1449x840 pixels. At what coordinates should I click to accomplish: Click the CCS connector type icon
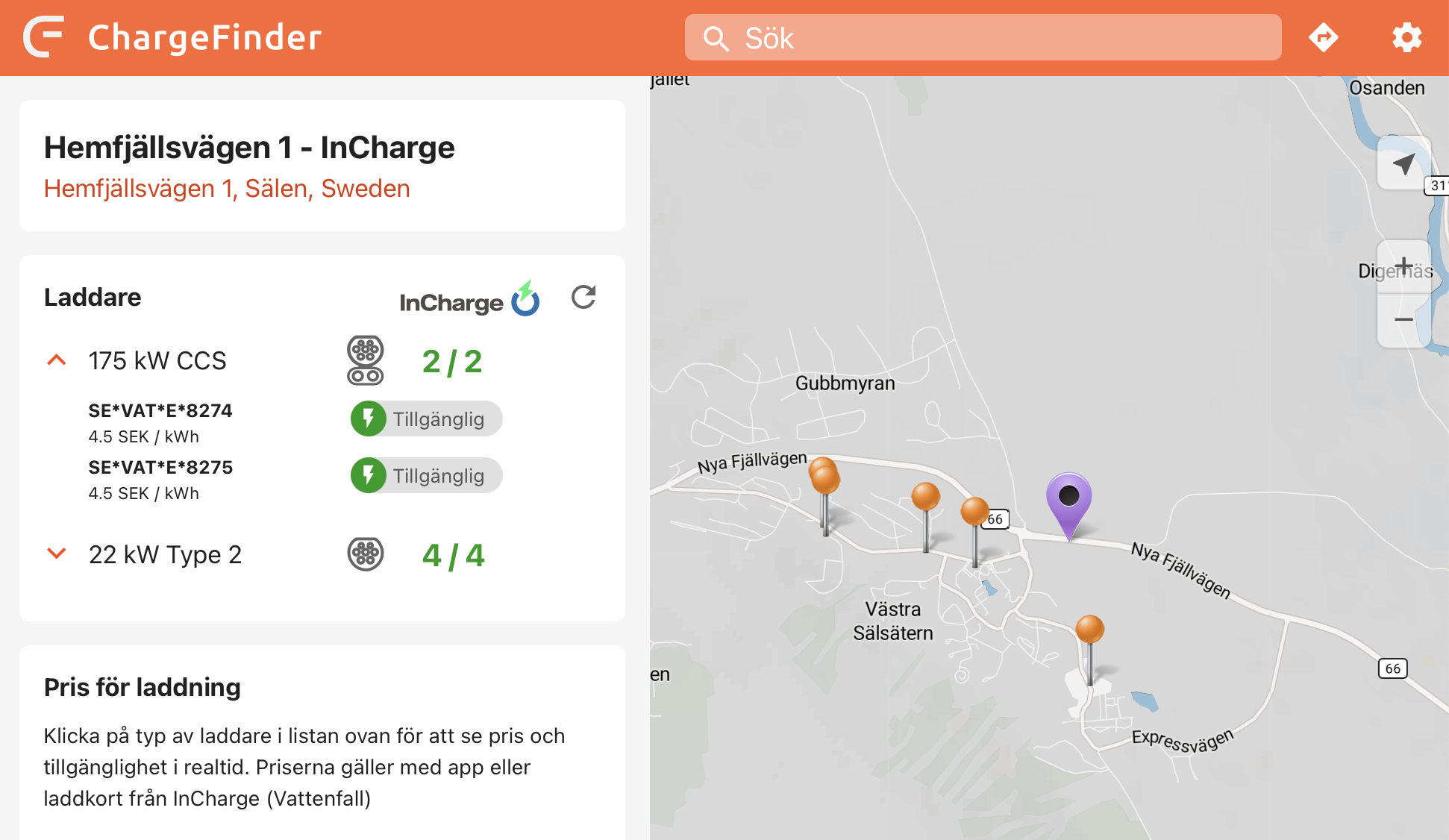pyautogui.click(x=366, y=360)
